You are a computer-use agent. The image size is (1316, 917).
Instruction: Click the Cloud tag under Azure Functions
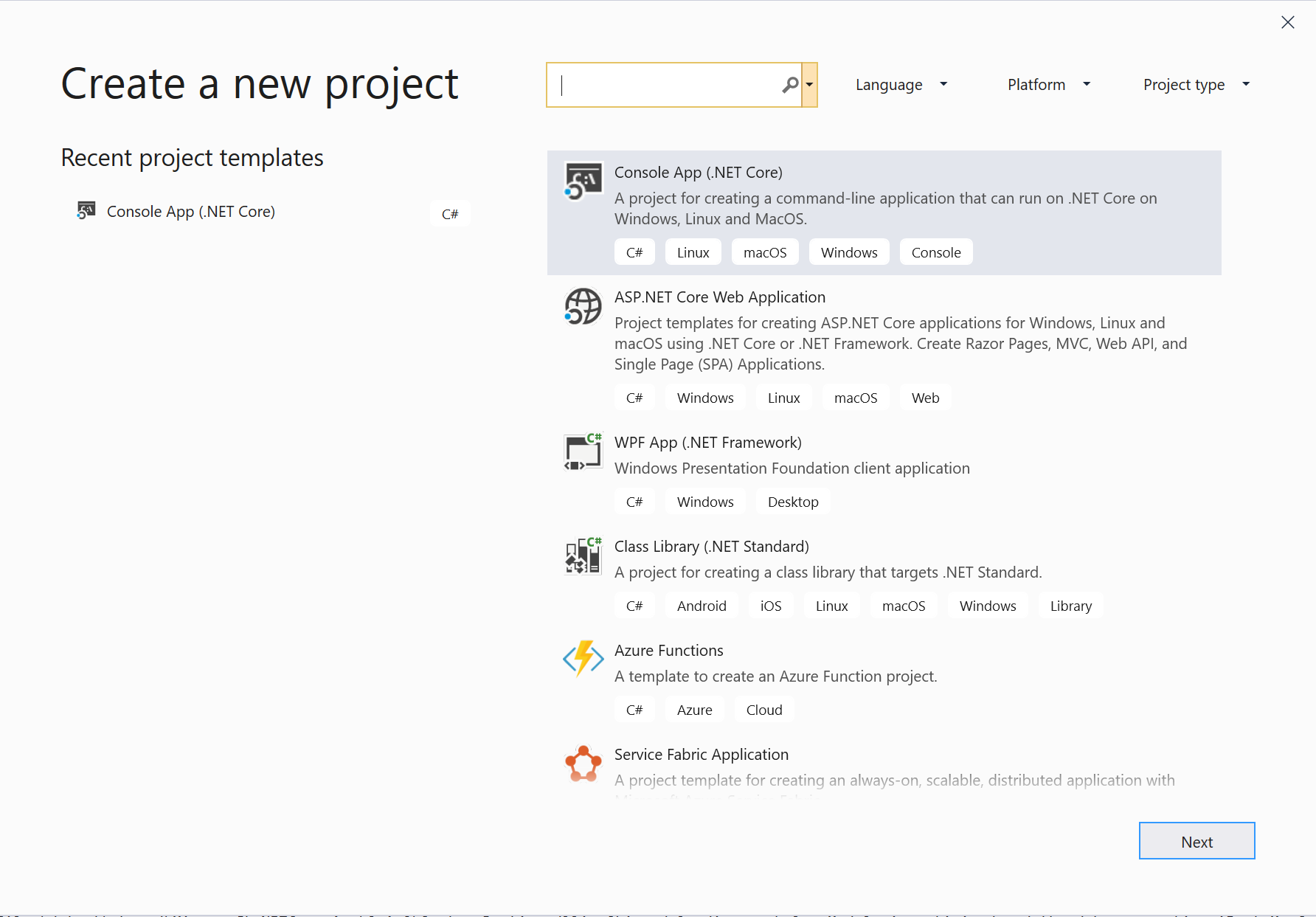pos(764,710)
